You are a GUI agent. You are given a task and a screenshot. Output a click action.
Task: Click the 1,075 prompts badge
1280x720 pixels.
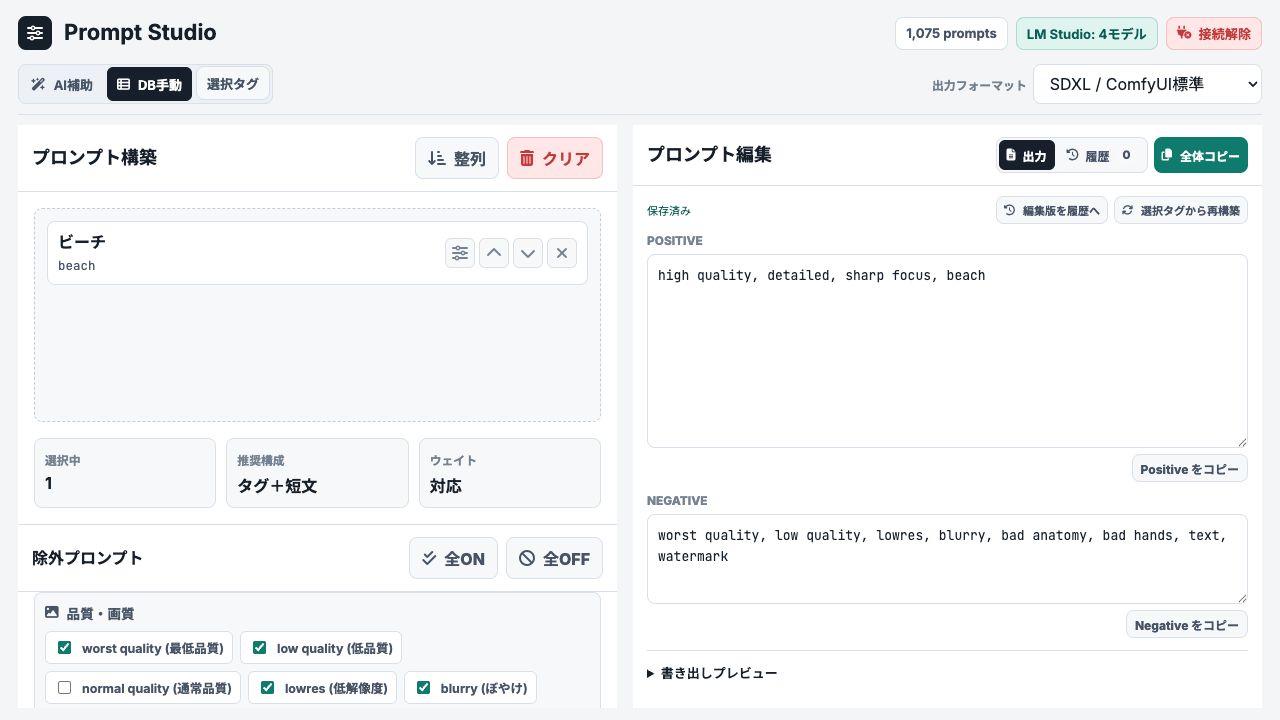point(951,33)
